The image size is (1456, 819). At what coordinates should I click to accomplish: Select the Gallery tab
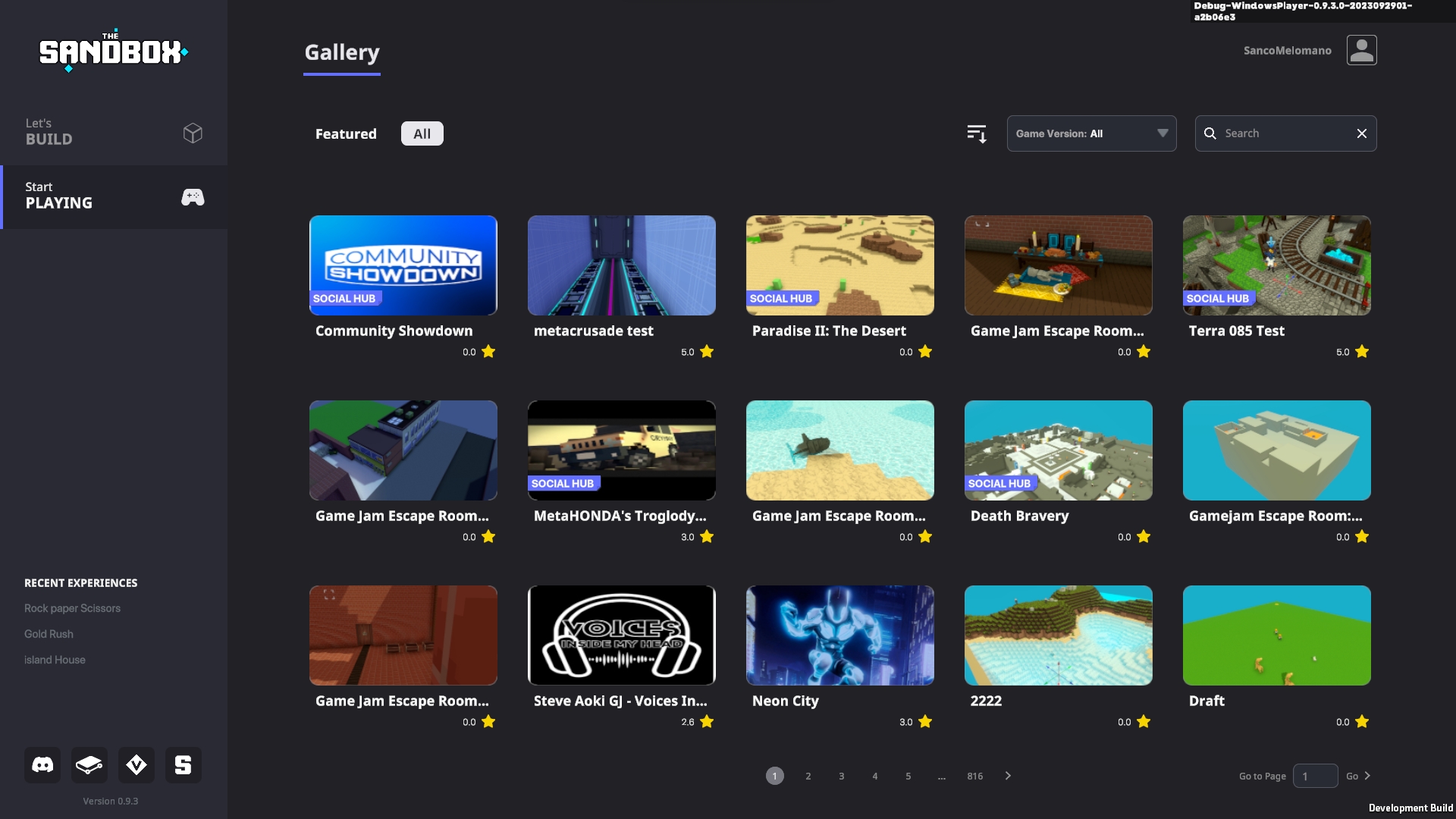[x=341, y=52]
